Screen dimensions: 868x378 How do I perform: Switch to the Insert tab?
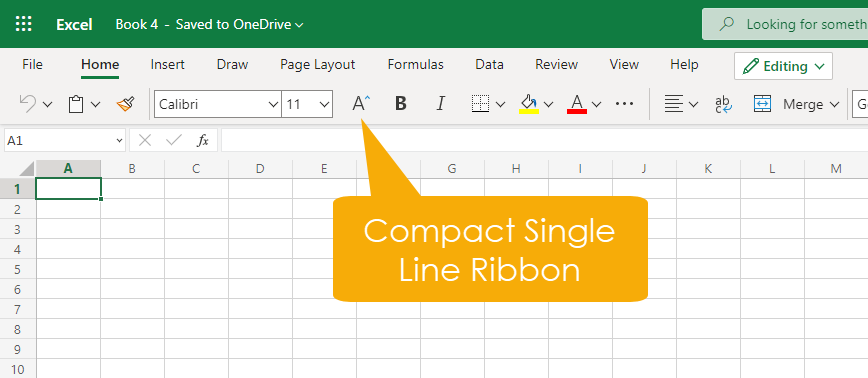(168, 65)
